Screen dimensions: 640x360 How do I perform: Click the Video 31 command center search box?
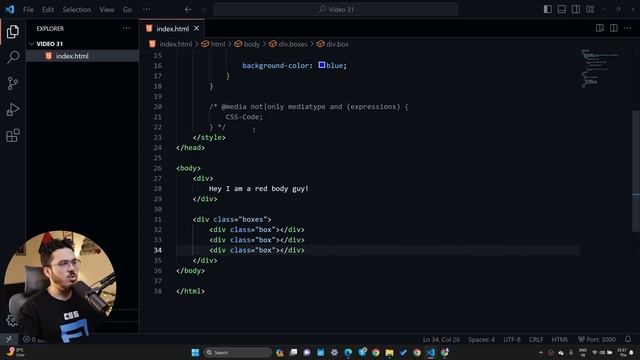click(x=336, y=9)
